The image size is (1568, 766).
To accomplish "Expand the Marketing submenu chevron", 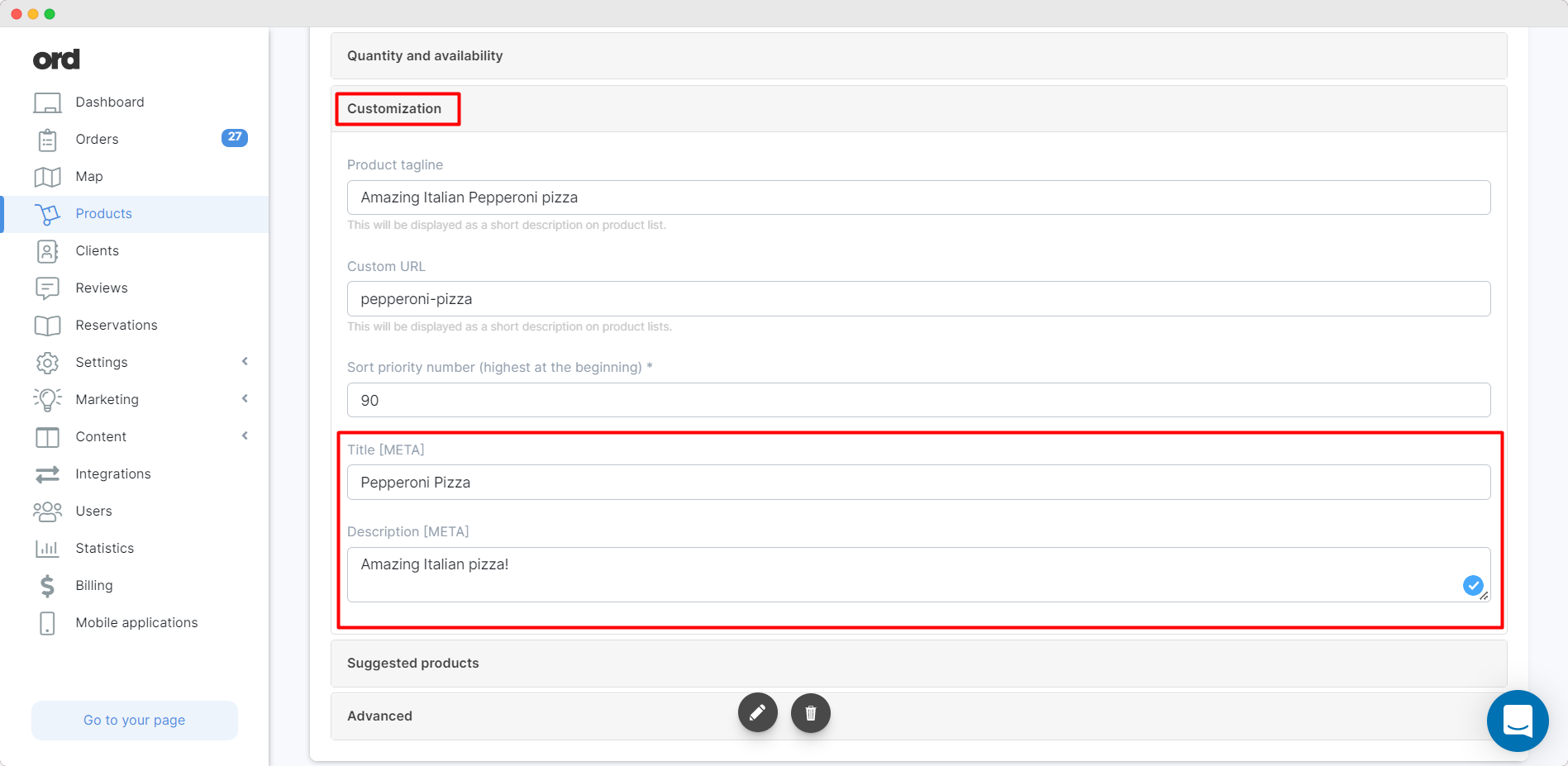I will coord(245,399).
